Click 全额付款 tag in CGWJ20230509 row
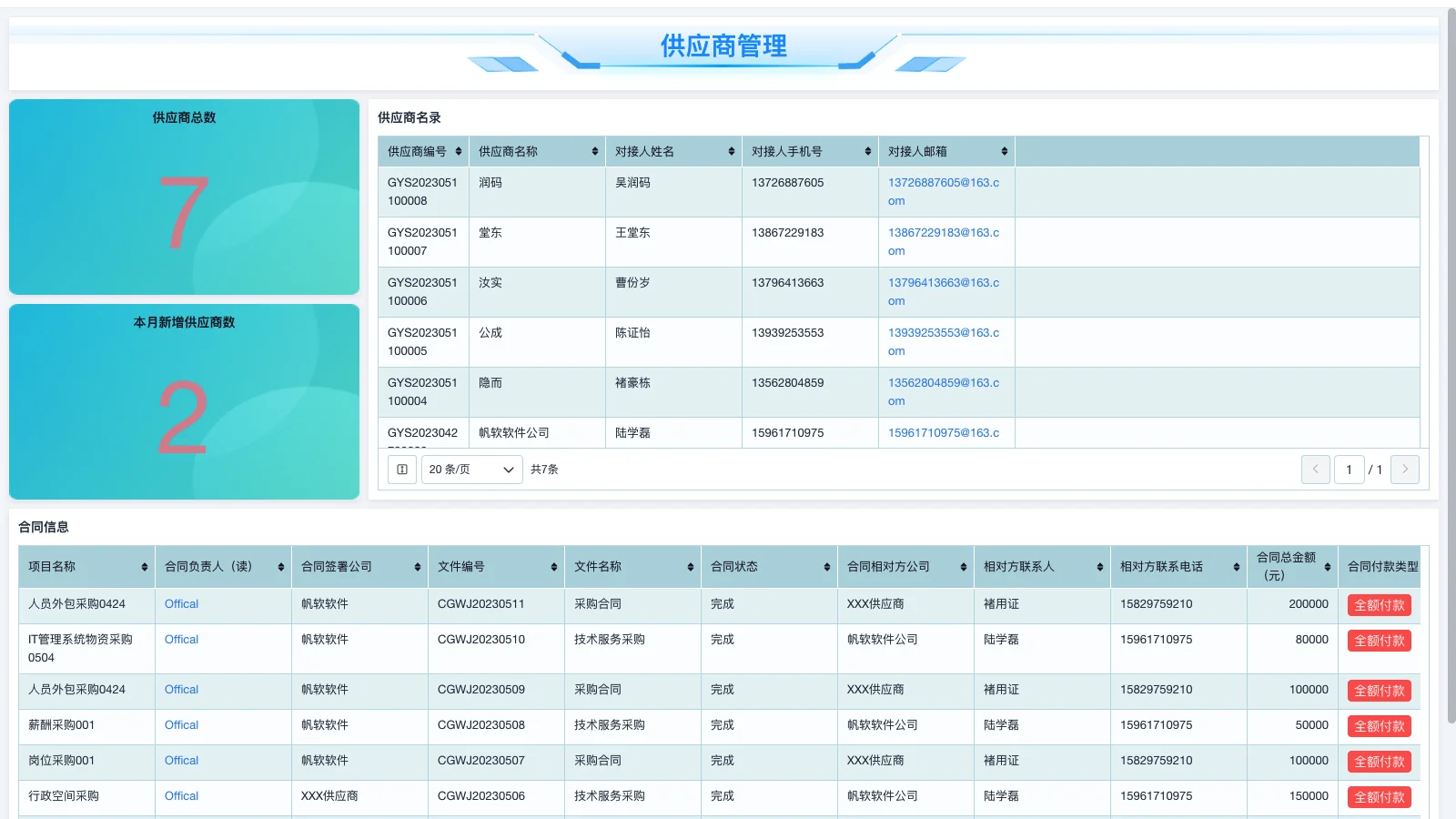This screenshot has width=1456, height=819. [x=1380, y=691]
